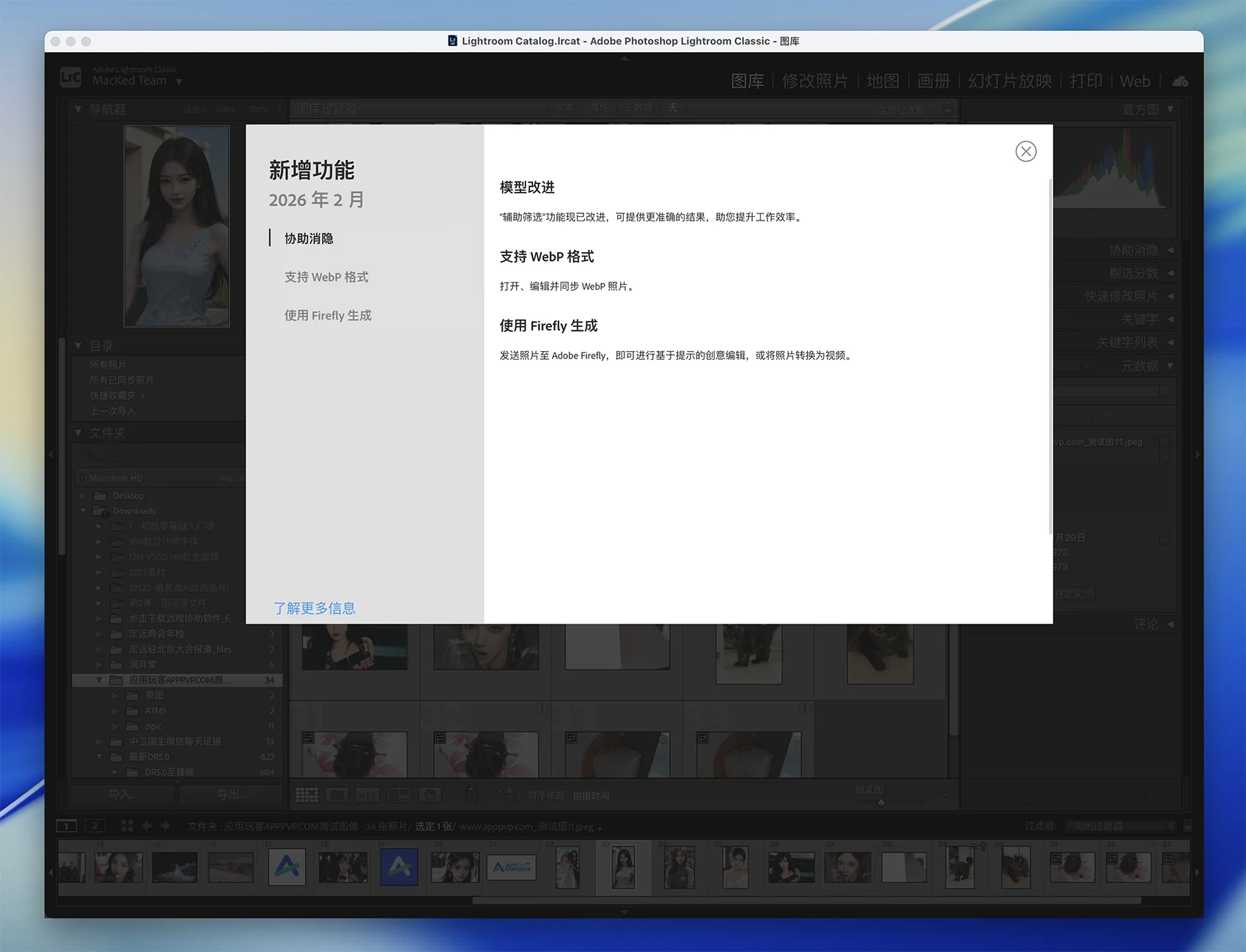Open the 了解更多信息 link
This screenshot has width=1246, height=952.
314,608
